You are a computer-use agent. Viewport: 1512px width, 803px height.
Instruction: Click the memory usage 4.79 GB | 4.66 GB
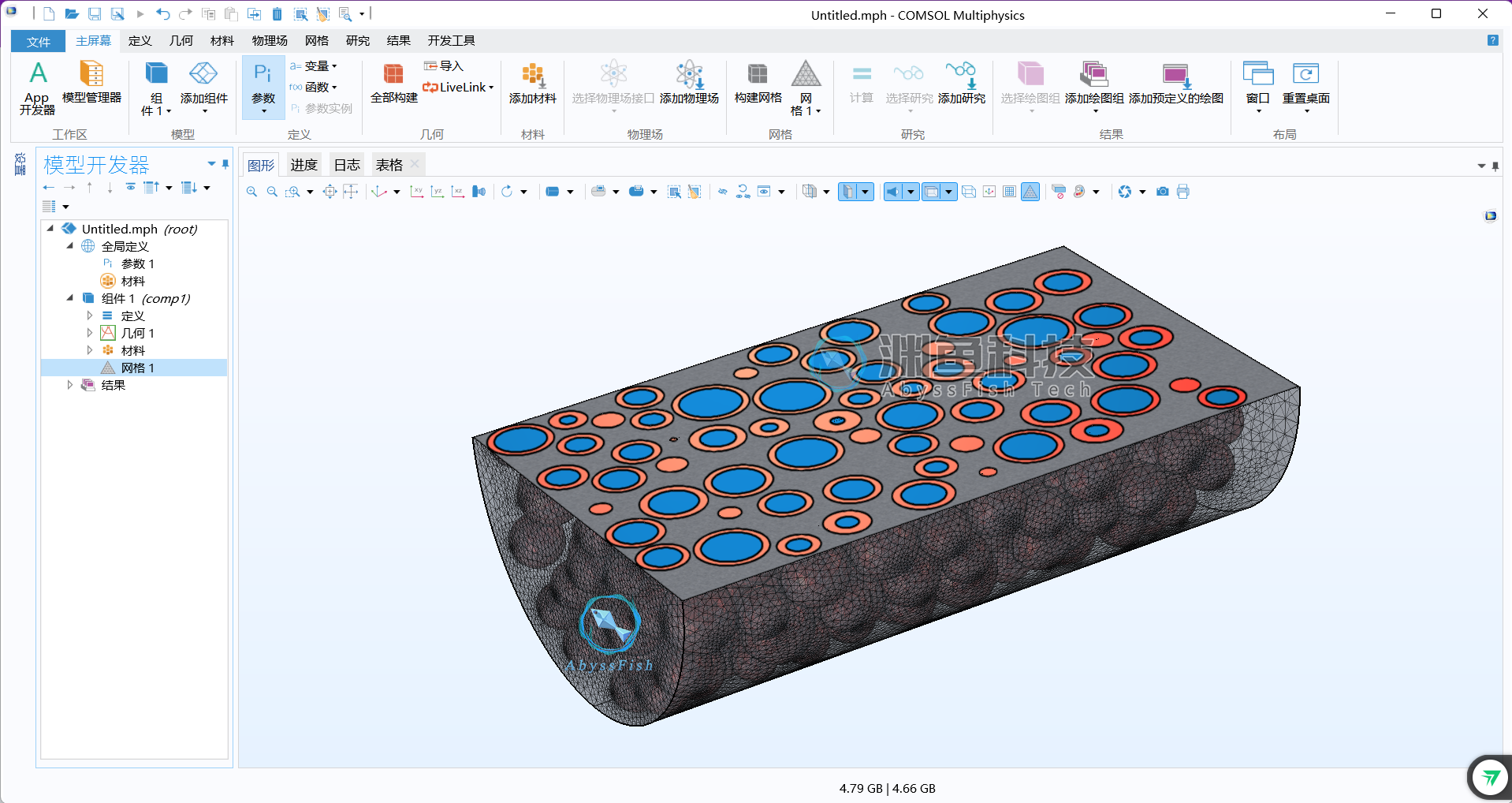887,788
